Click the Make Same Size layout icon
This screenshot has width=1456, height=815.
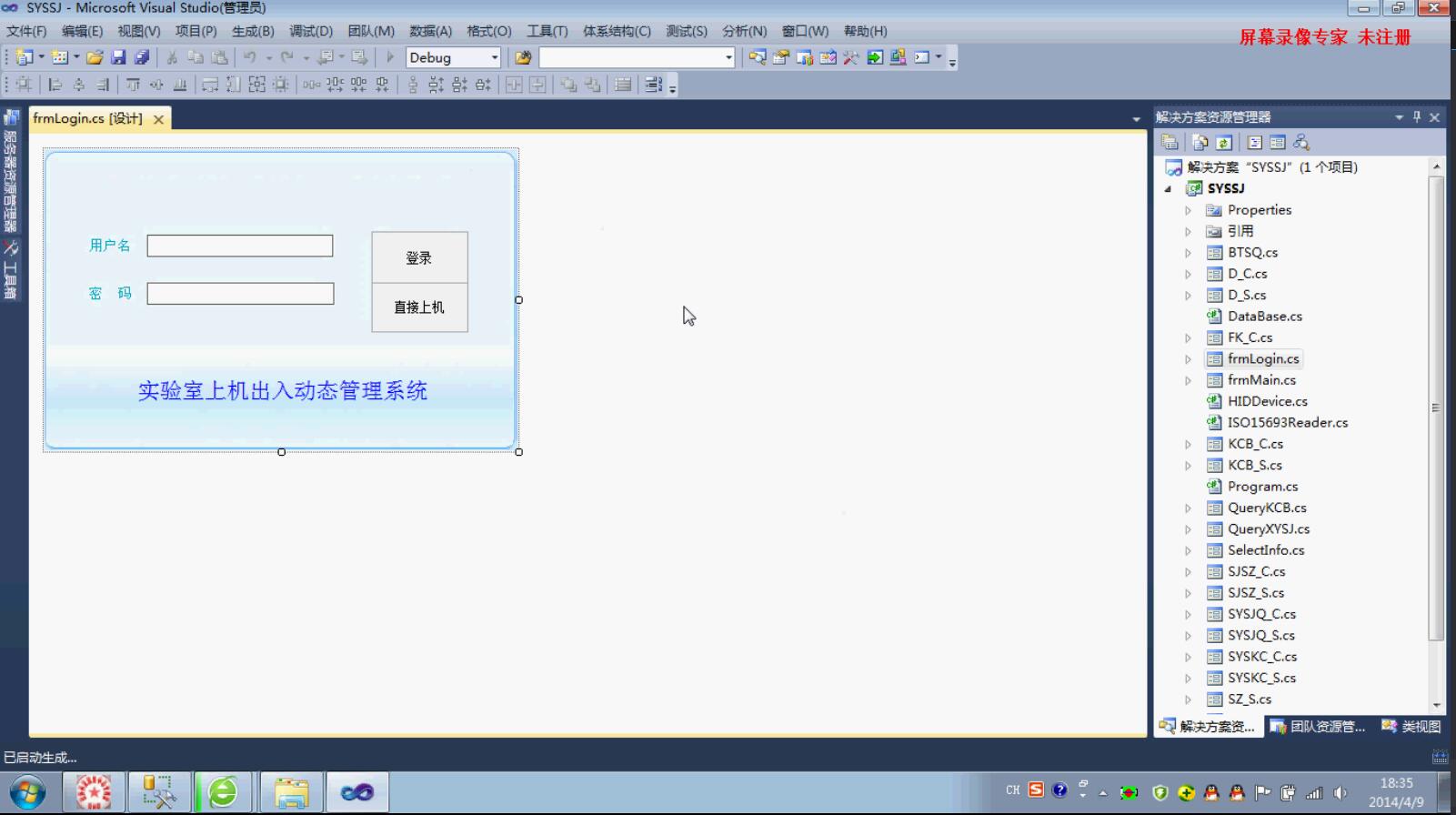[257, 85]
